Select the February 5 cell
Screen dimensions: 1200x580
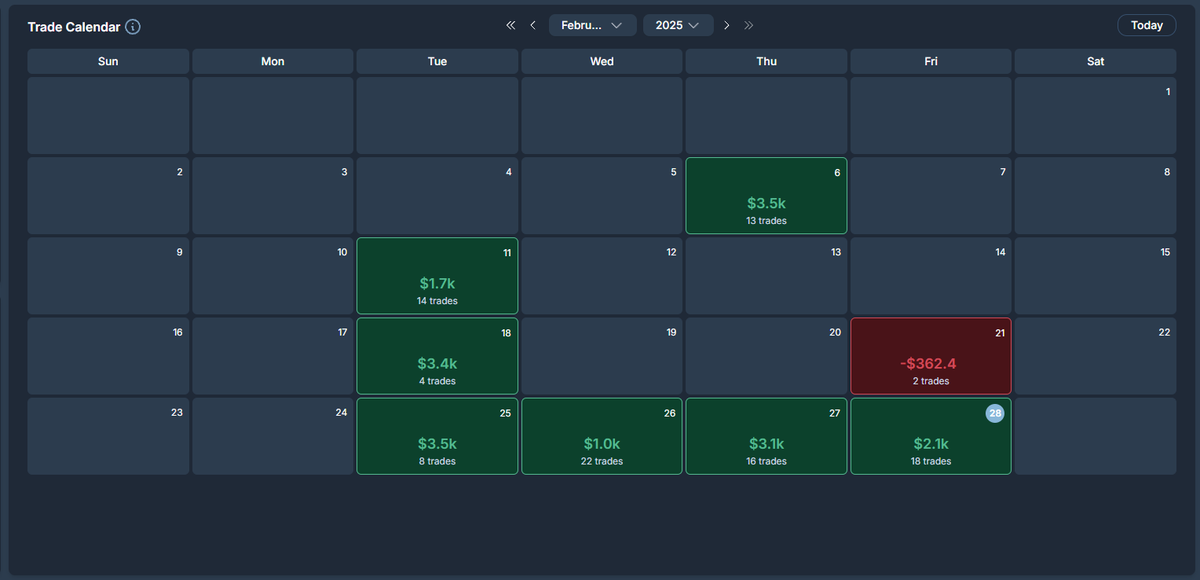click(602, 195)
